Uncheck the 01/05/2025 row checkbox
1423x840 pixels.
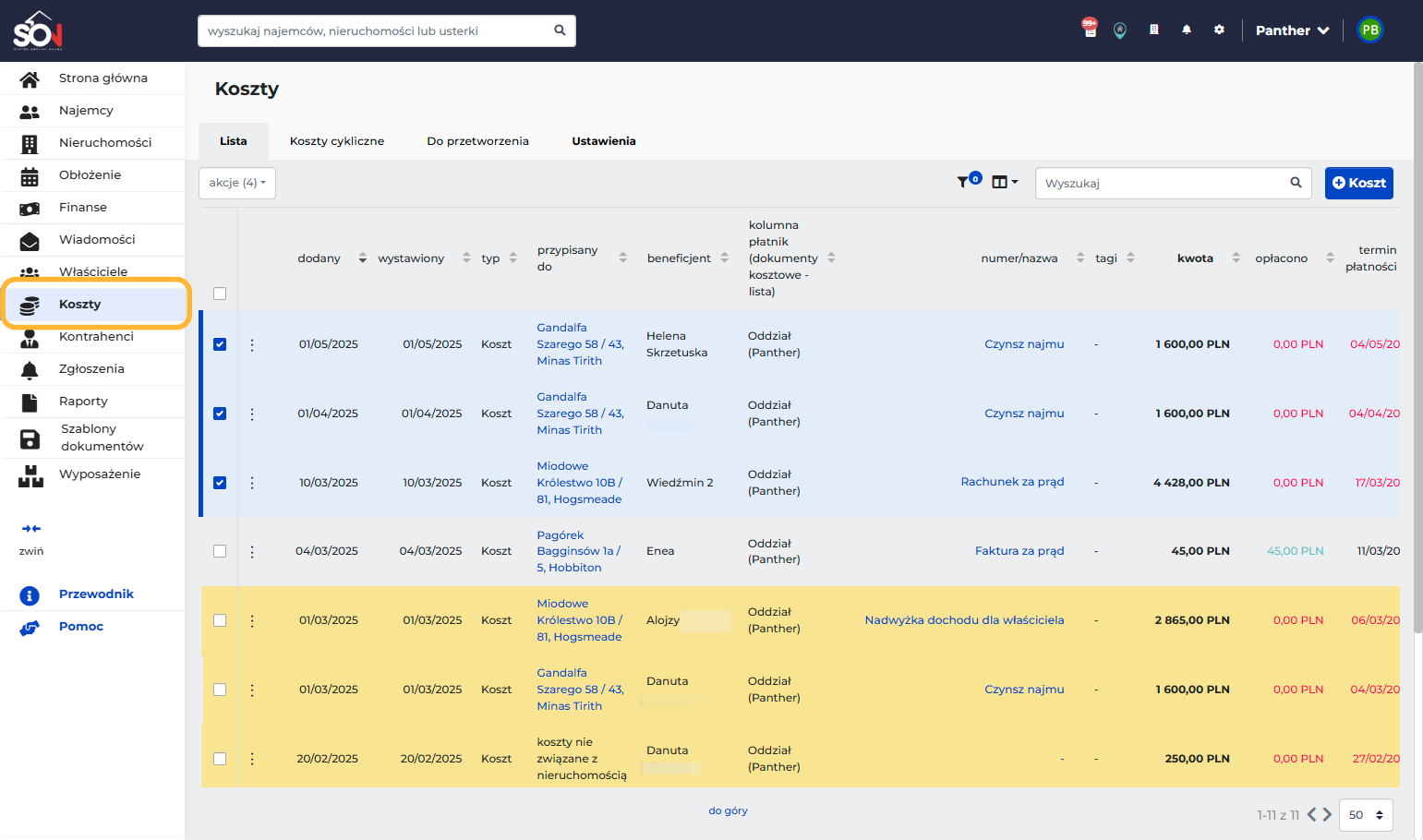tap(220, 344)
